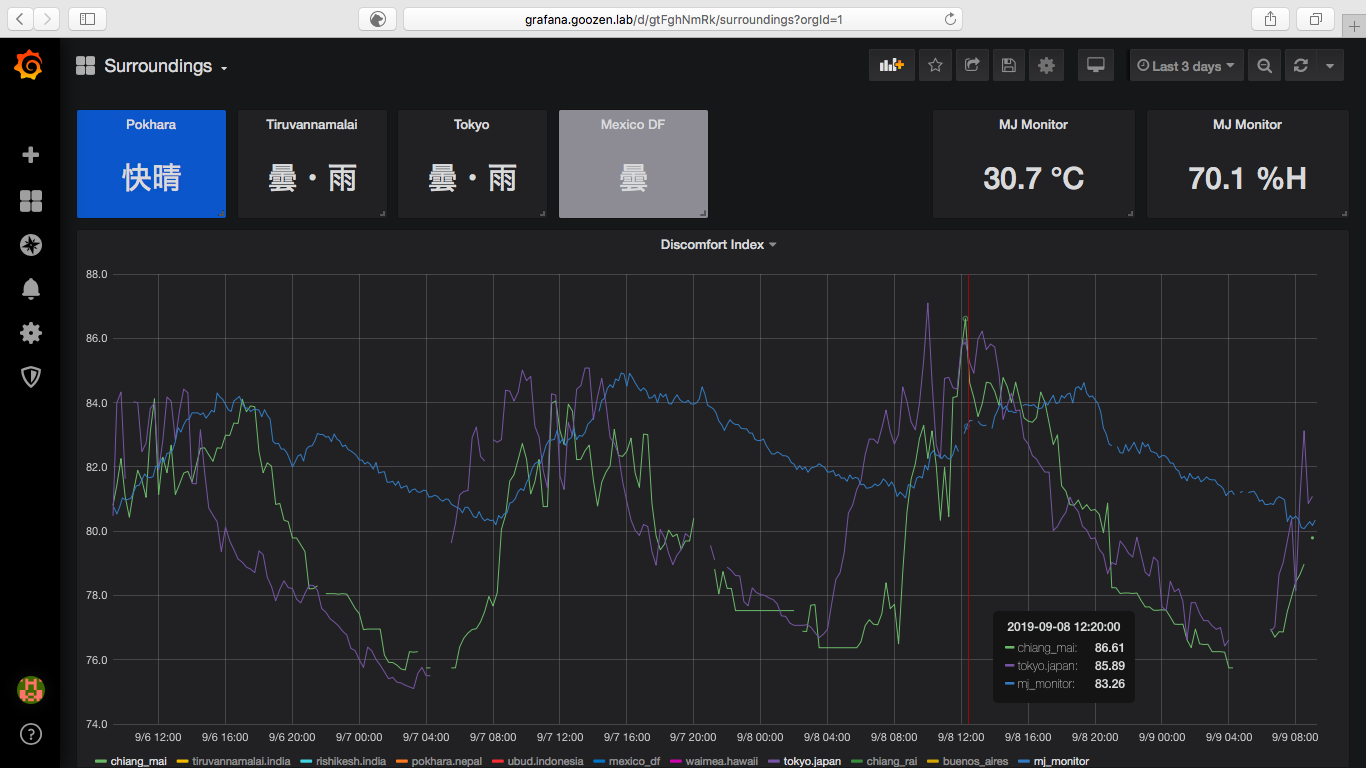Image resolution: width=1366 pixels, height=768 pixels.
Task: Open new browser tab plus
Action: point(1355,24)
